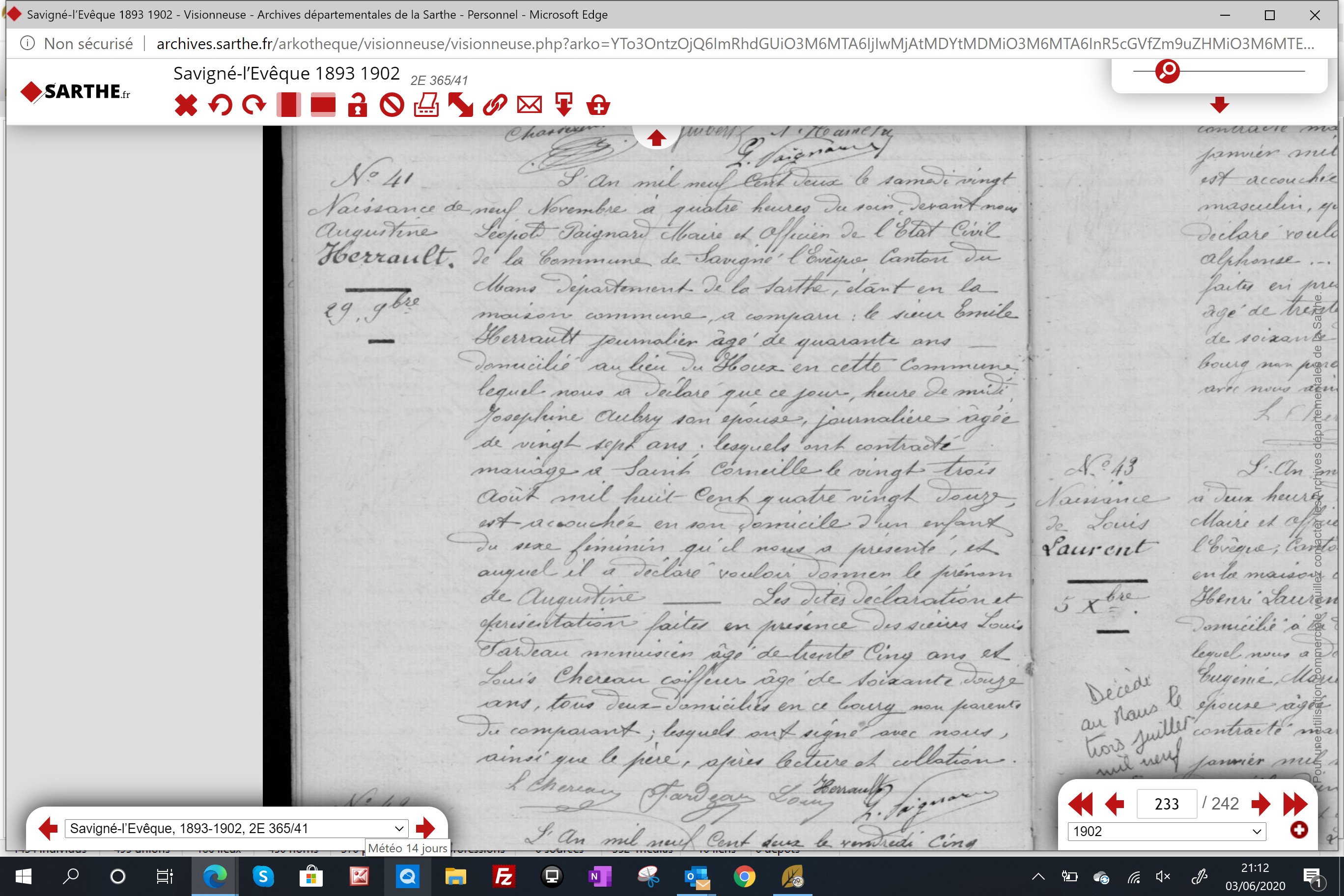Image resolution: width=1344 pixels, height=896 pixels.
Task: Collapse the toolbar using the up arrow
Action: [x=656, y=138]
